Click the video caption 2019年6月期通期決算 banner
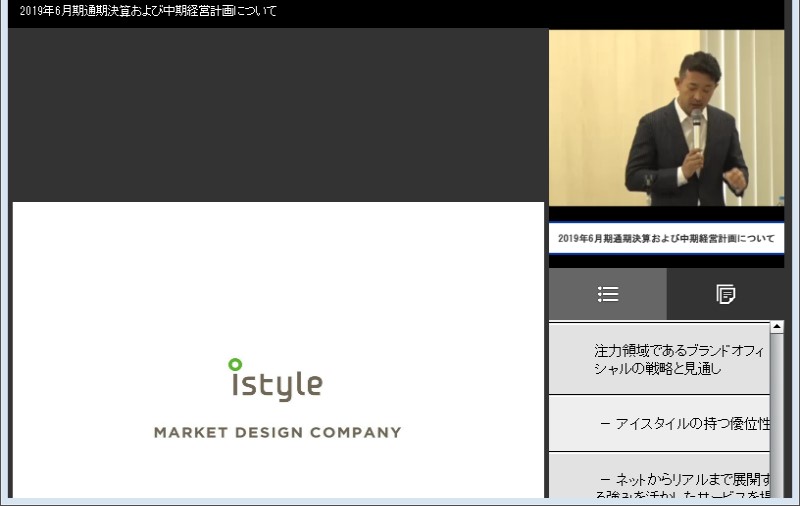The height and width of the screenshot is (506, 800). click(x=666, y=238)
